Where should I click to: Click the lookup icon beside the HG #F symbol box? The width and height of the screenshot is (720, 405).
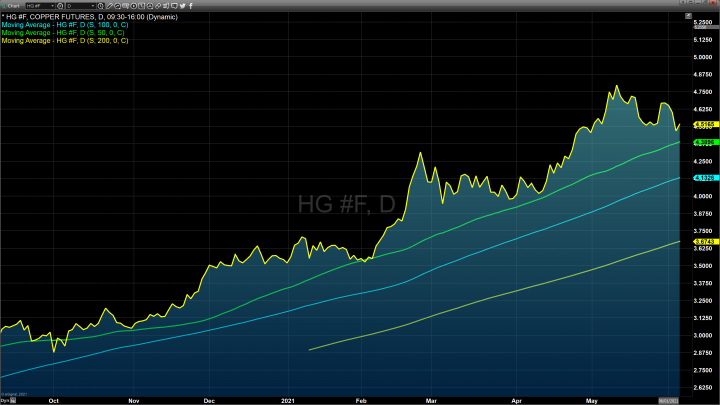point(60,5)
